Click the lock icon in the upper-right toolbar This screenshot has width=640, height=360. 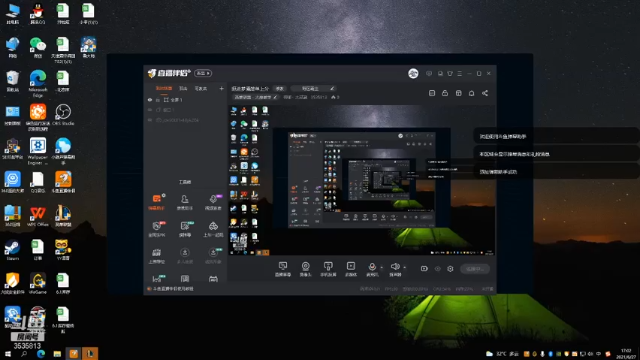click(x=445, y=93)
